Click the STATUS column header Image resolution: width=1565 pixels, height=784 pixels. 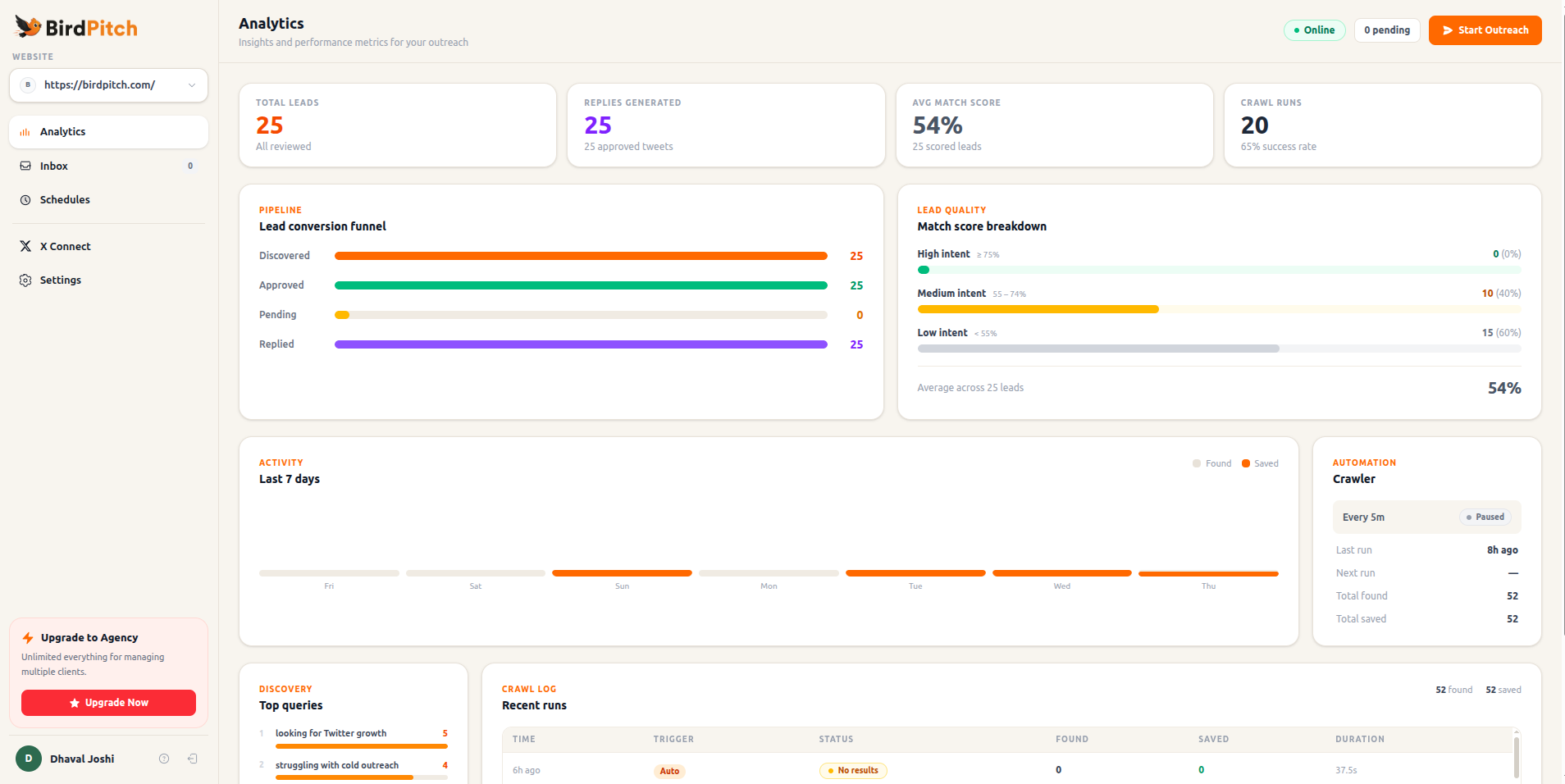[x=836, y=739]
